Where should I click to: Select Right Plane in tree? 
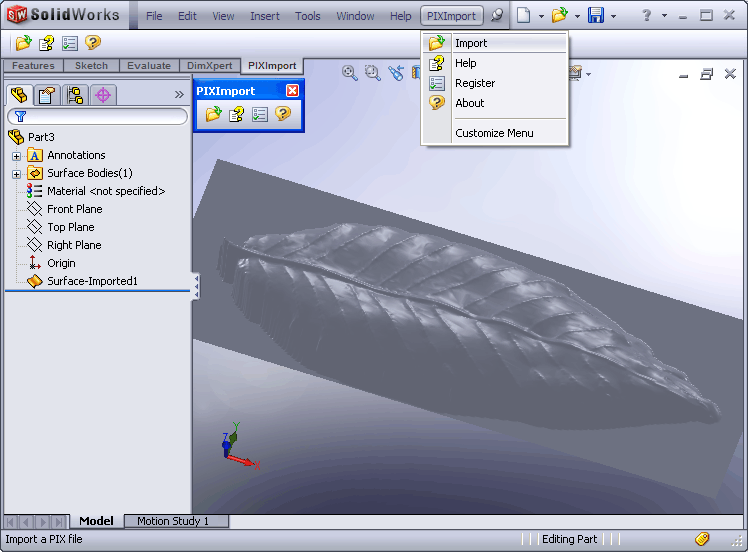coord(74,245)
